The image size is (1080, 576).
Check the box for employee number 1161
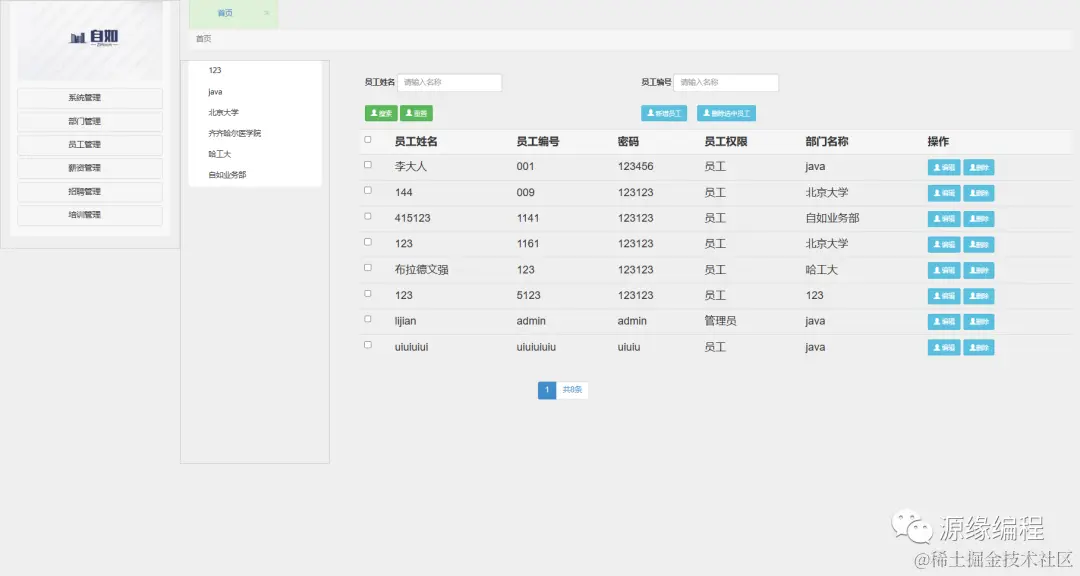pyautogui.click(x=368, y=242)
